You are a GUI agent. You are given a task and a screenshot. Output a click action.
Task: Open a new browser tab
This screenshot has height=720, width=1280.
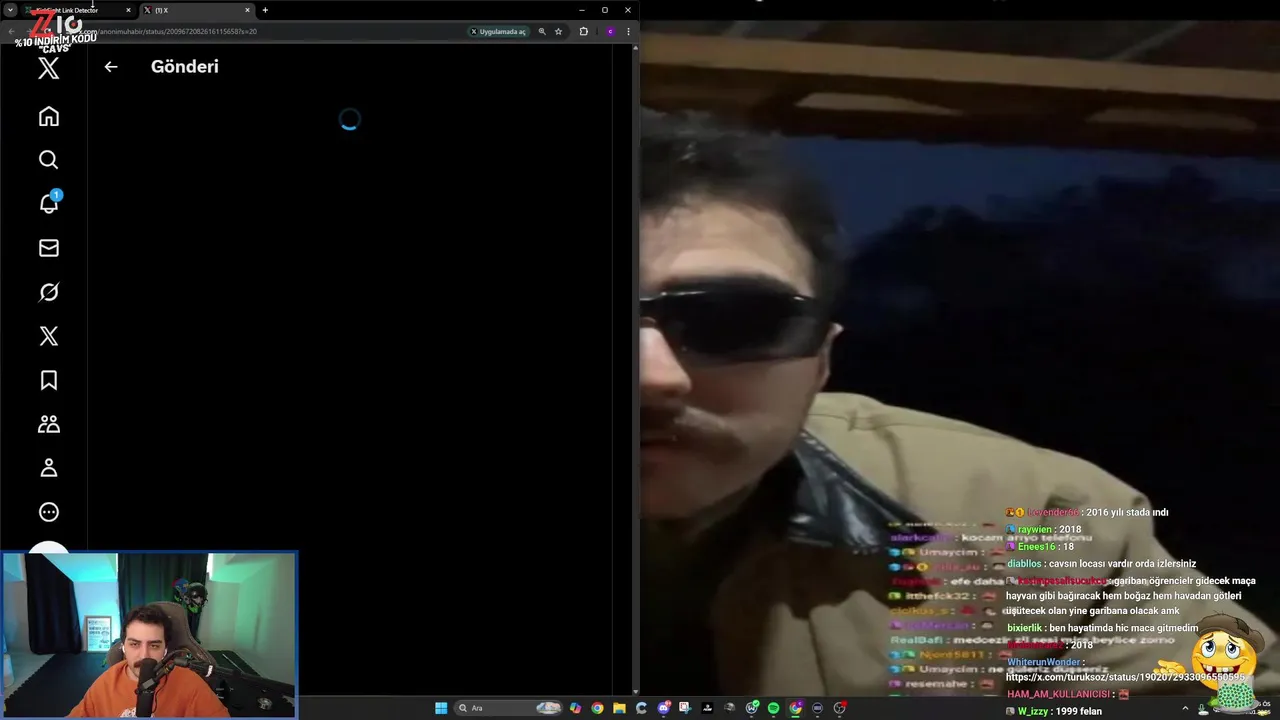(265, 10)
